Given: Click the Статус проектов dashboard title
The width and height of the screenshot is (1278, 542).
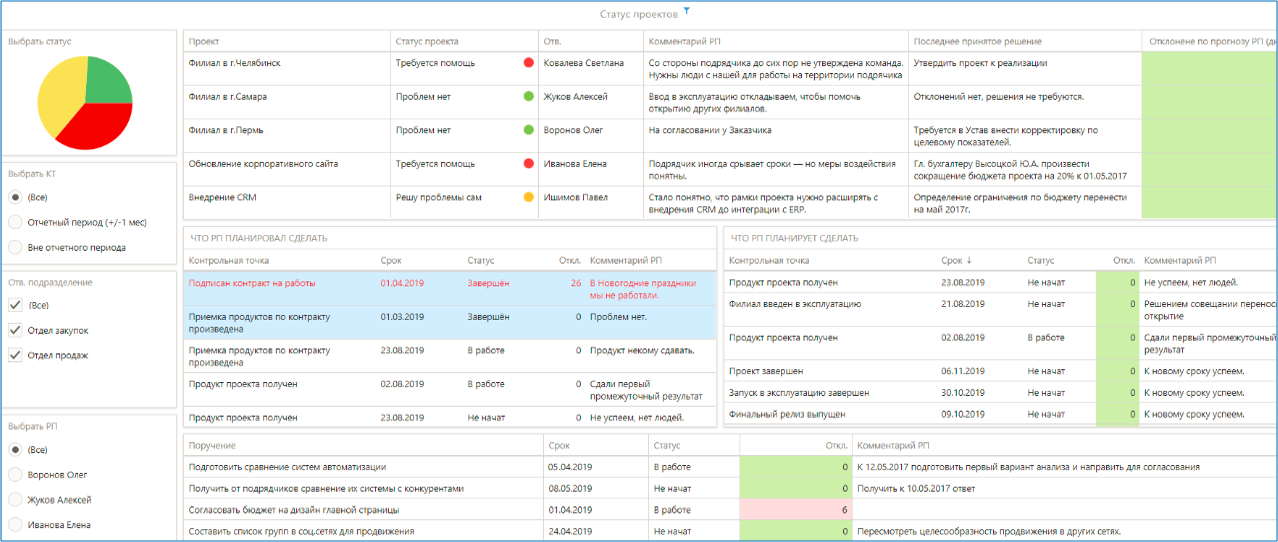Looking at the screenshot, I should click(638, 13).
